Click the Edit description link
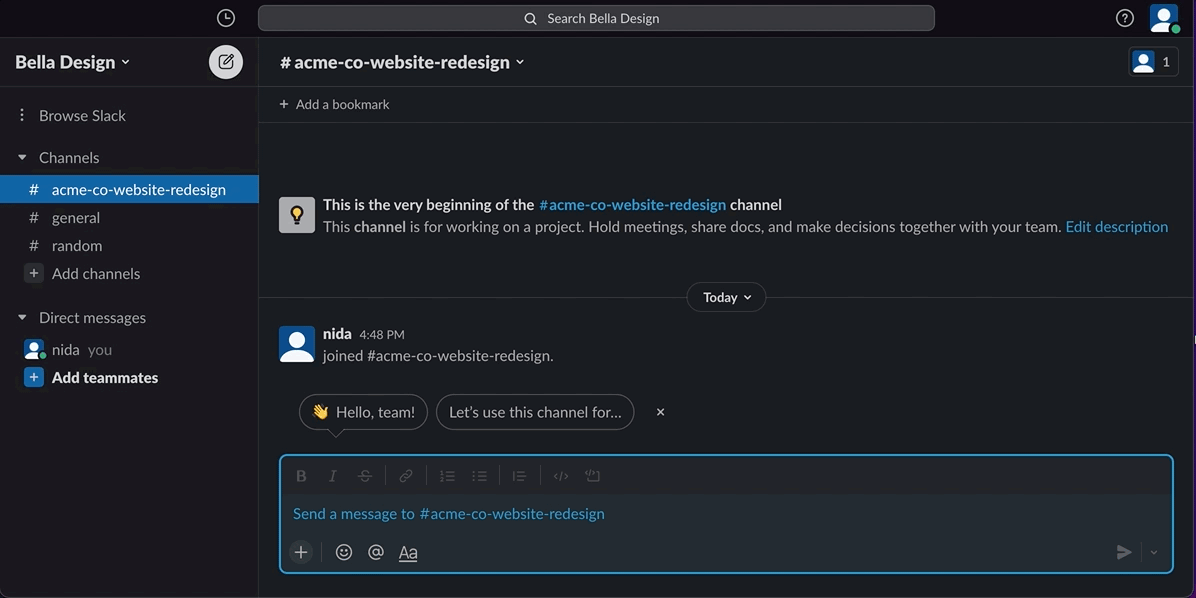Screen dimensions: 1196x598 click(x=1116, y=227)
